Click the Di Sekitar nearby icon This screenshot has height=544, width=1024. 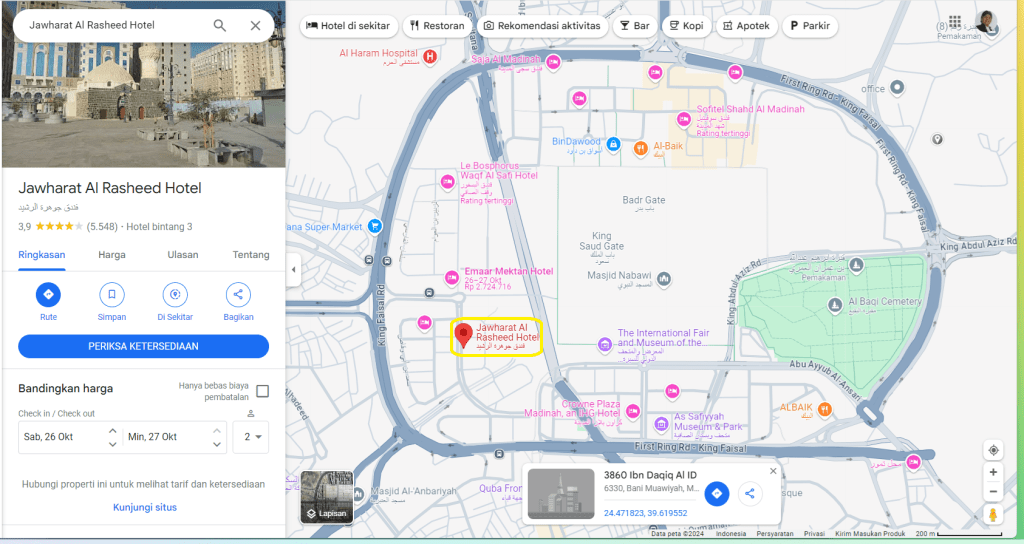pos(175,295)
